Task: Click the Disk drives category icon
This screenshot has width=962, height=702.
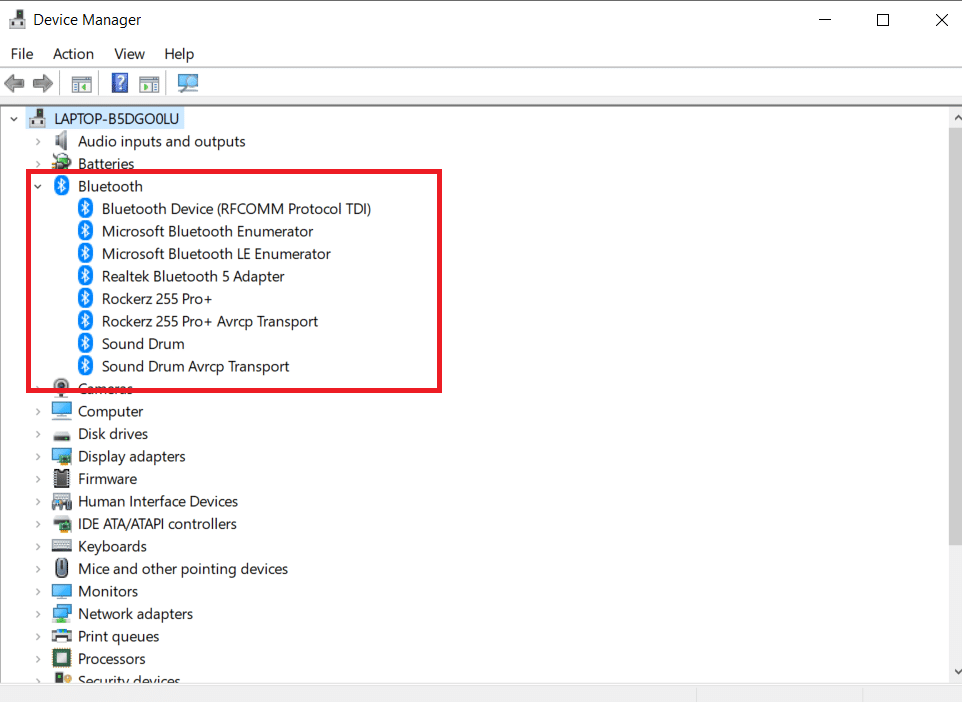Action: click(61, 434)
